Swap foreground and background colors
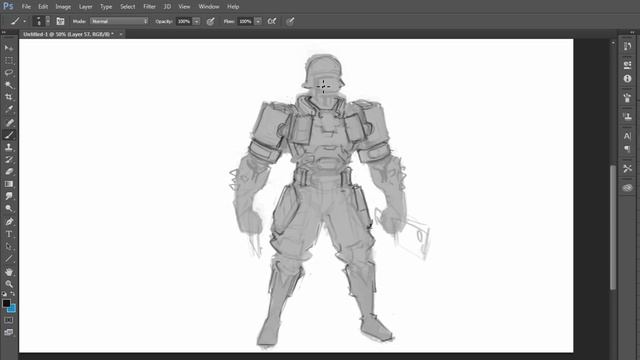 click(x=13, y=293)
